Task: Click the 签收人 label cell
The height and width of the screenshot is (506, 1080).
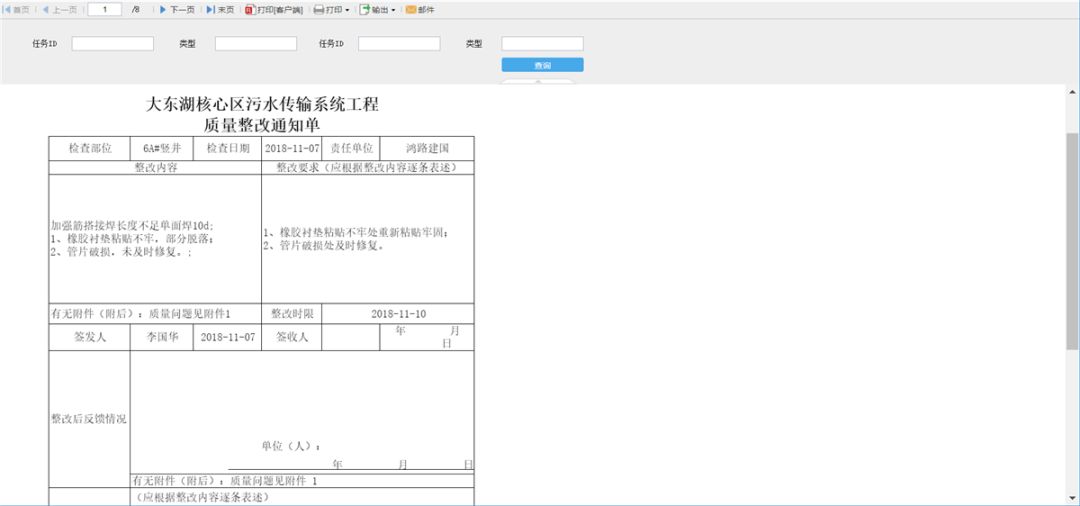Action: coord(292,337)
